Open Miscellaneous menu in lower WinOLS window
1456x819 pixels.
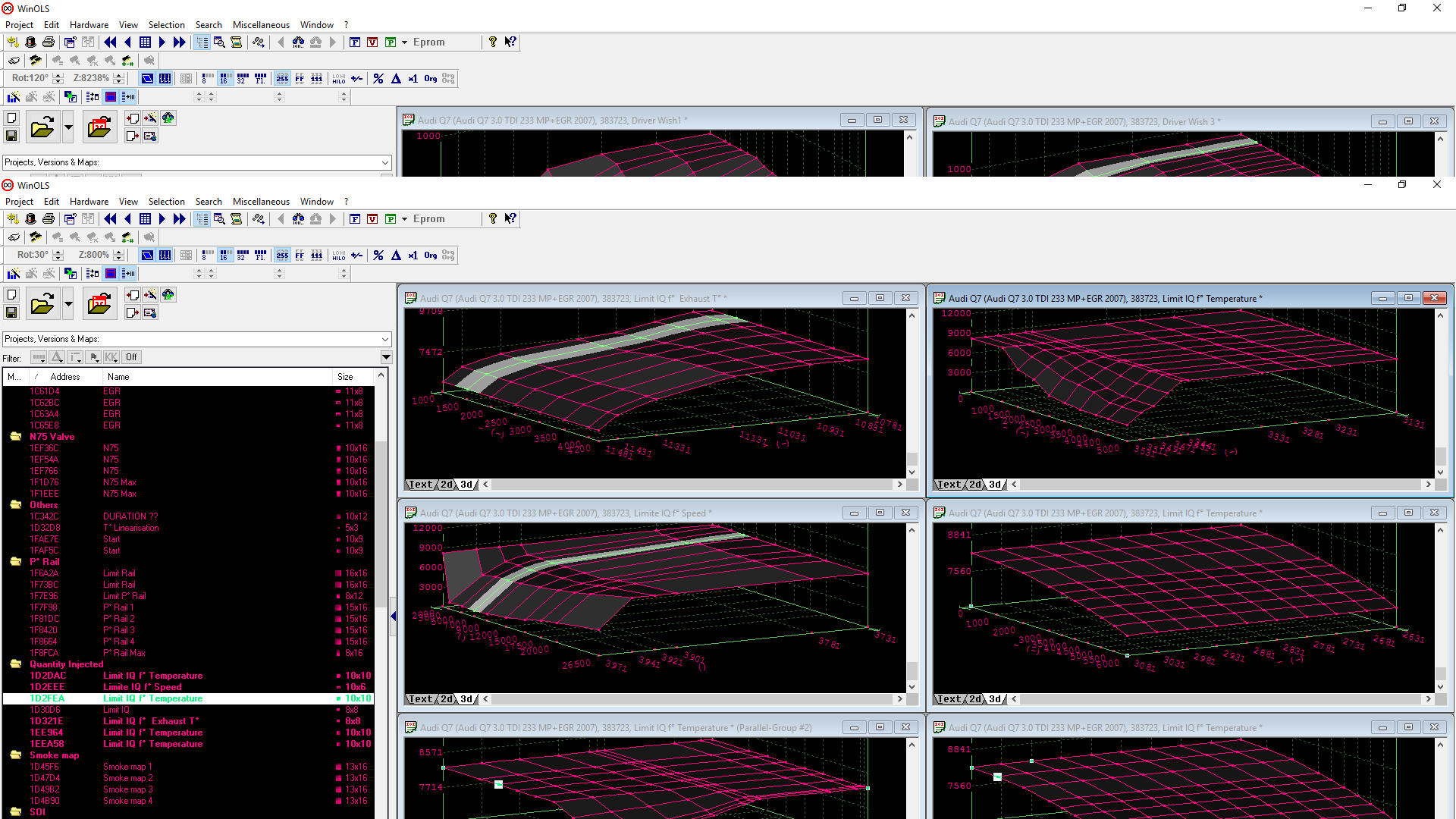[260, 202]
